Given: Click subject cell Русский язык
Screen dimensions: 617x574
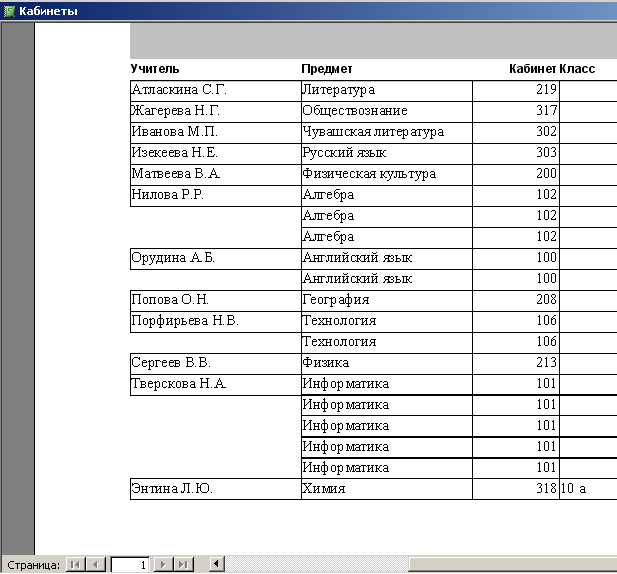Looking at the screenshot, I should [x=387, y=154].
